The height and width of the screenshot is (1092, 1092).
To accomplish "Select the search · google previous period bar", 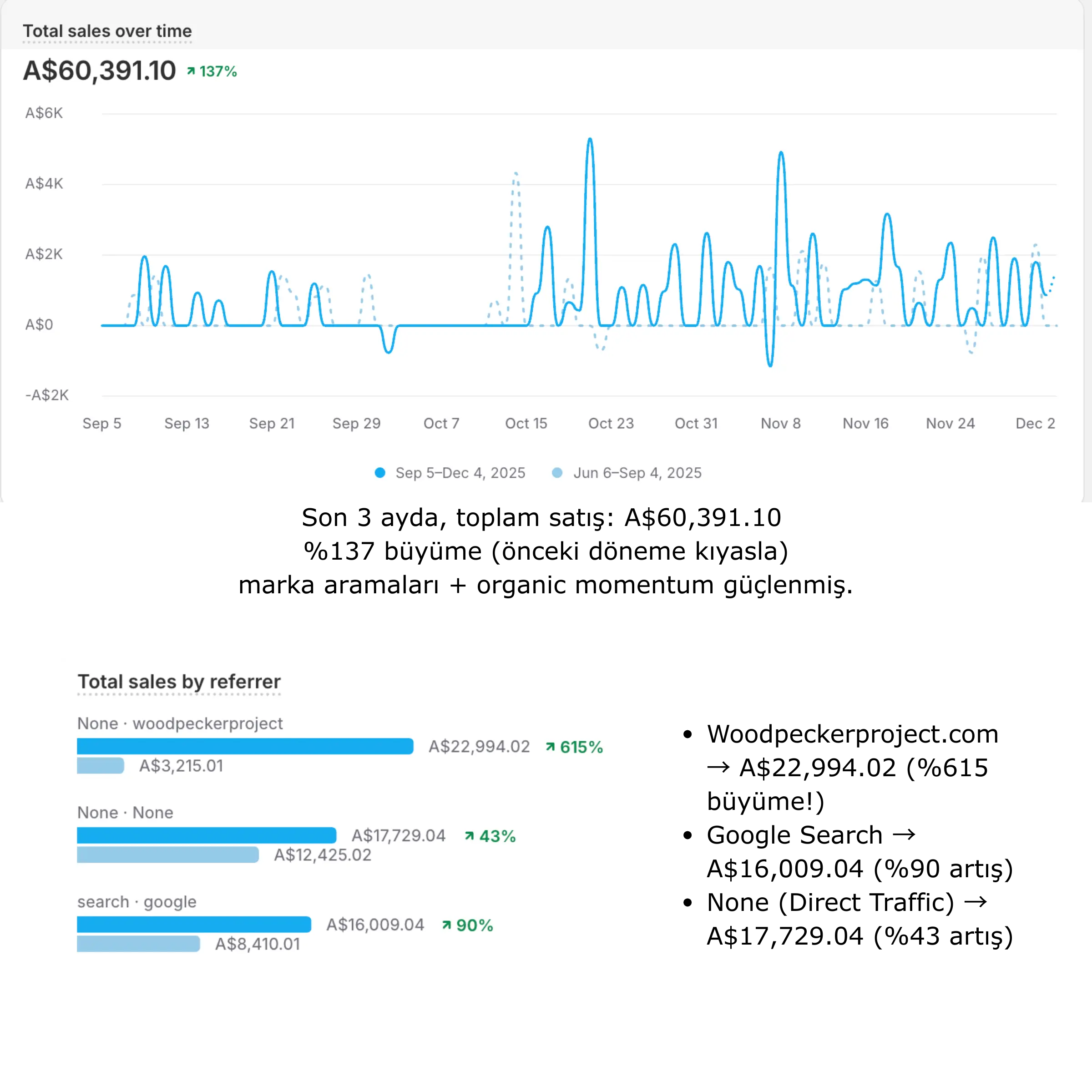I will [x=138, y=944].
